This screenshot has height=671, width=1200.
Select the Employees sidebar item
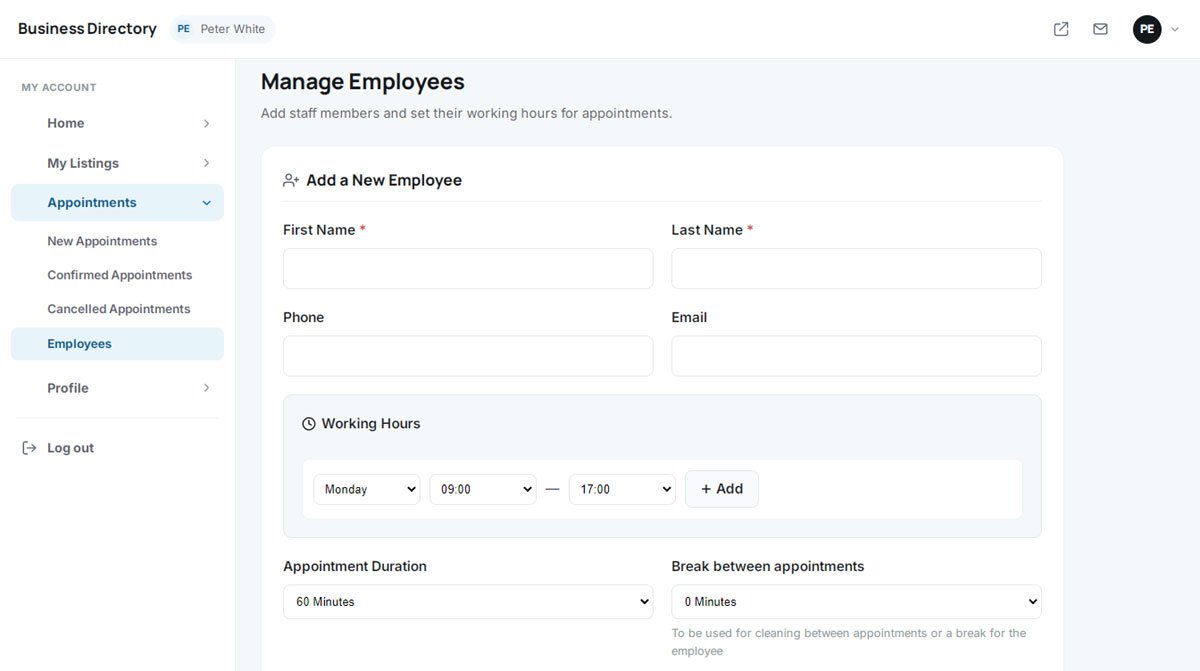click(x=117, y=344)
